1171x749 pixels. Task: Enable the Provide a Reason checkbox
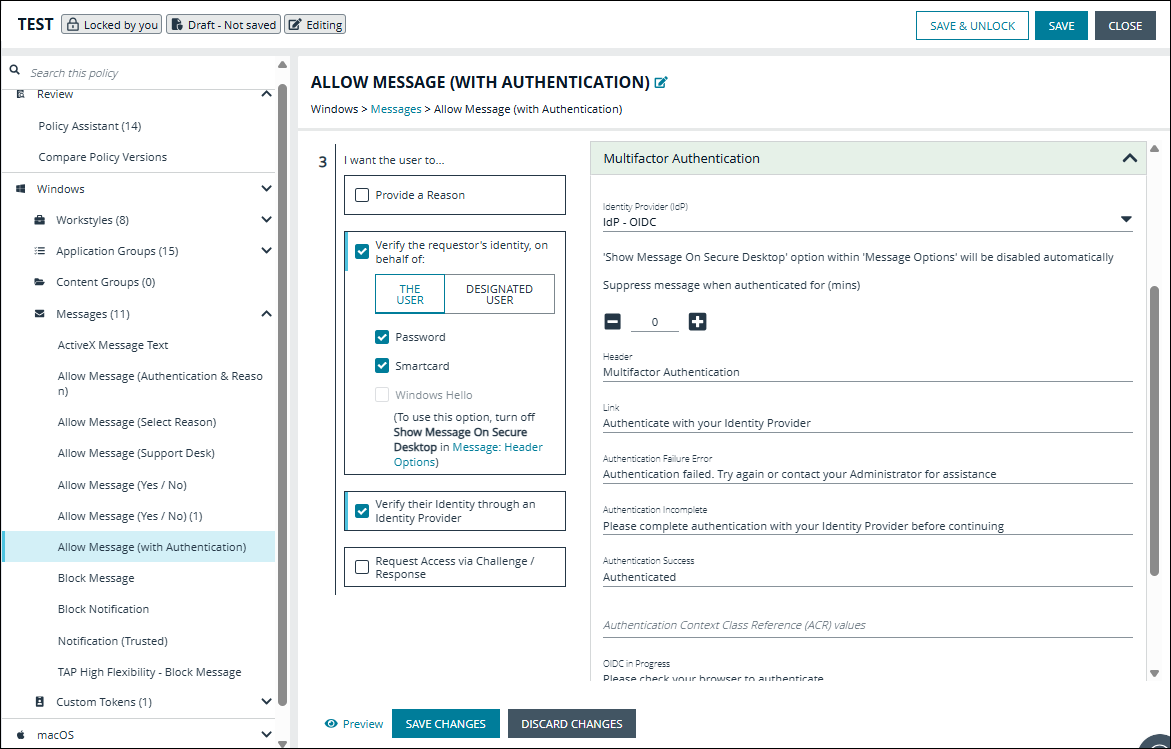click(362, 194)
